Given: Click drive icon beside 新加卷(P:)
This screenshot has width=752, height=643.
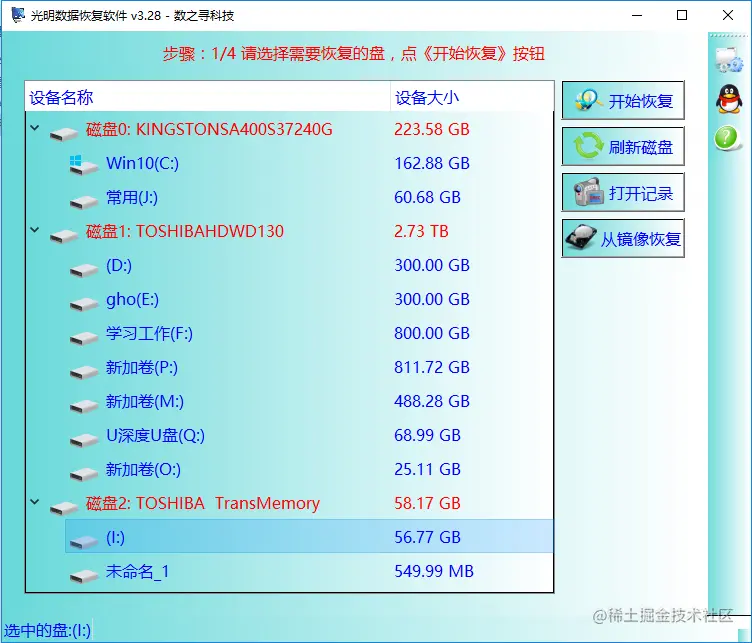Looking at the screenshot, I should point(84,372).
